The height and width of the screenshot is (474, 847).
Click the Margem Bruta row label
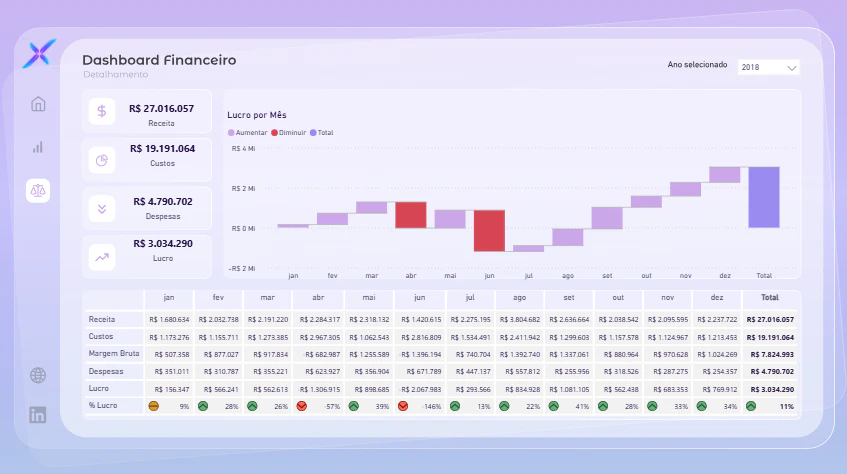(114, 353)
